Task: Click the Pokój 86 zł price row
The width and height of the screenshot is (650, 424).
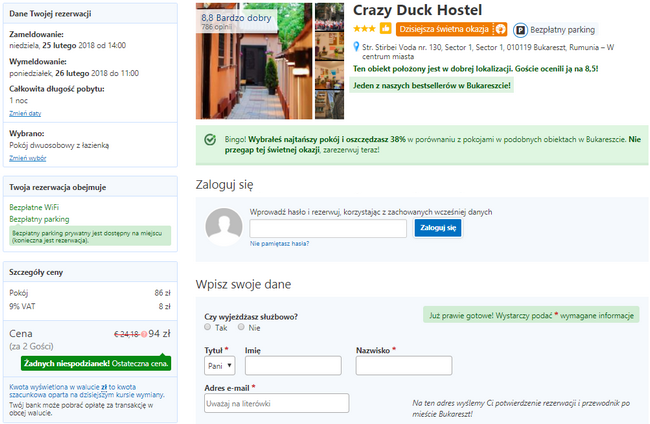Action: pos(90,293)
